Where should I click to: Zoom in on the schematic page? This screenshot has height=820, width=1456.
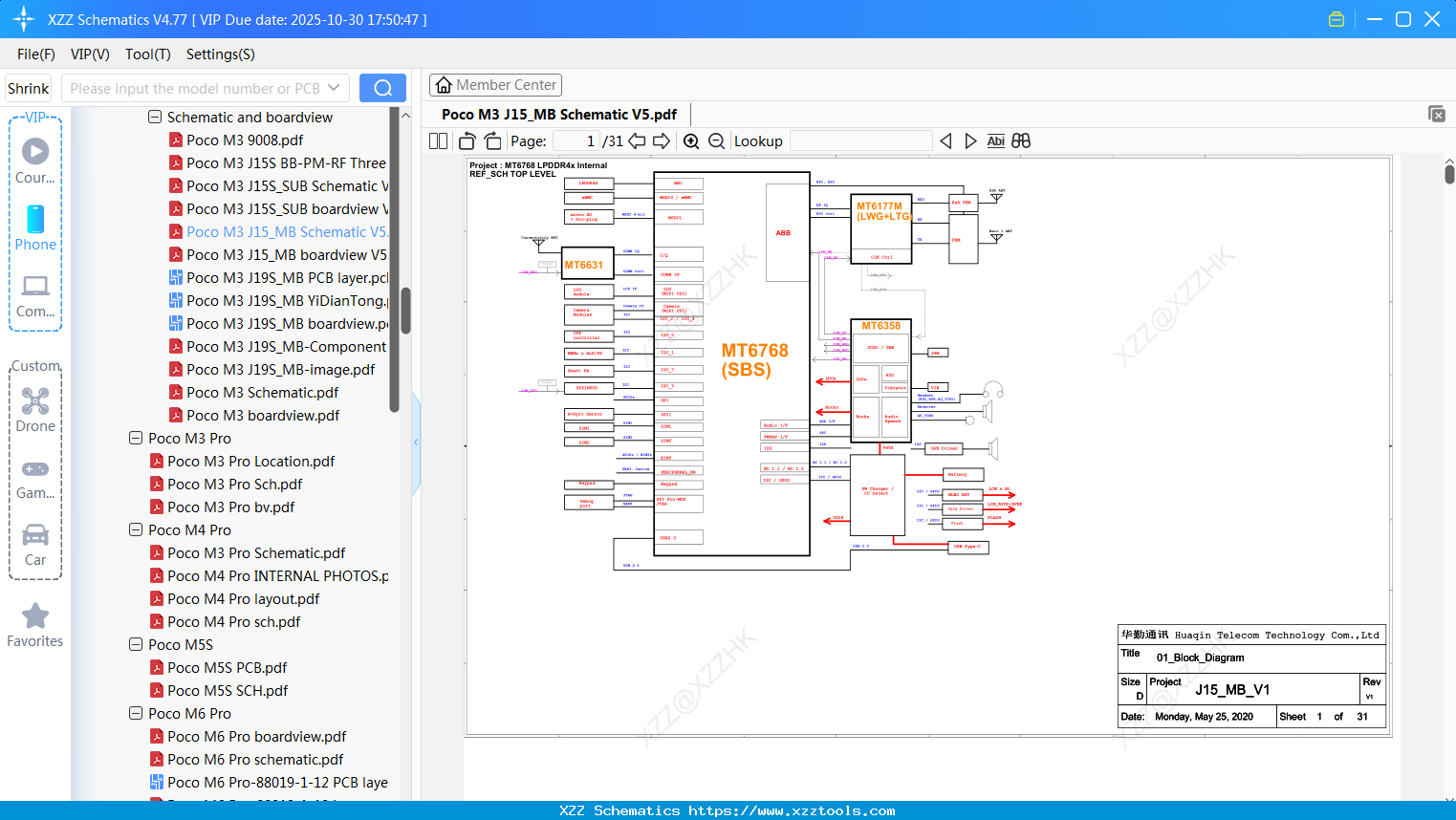690,140
